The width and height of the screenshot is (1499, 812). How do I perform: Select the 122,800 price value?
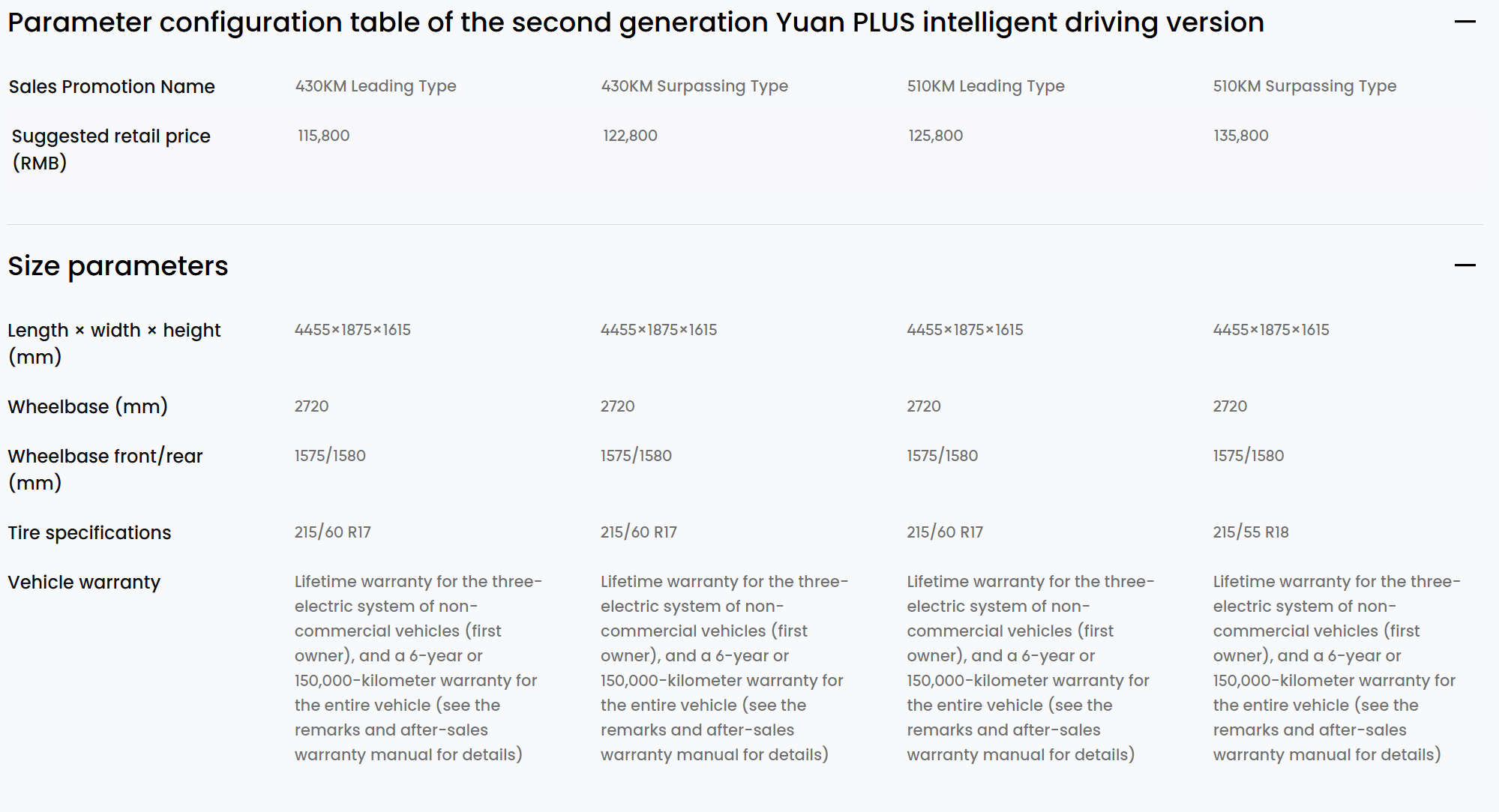[630, 136]
